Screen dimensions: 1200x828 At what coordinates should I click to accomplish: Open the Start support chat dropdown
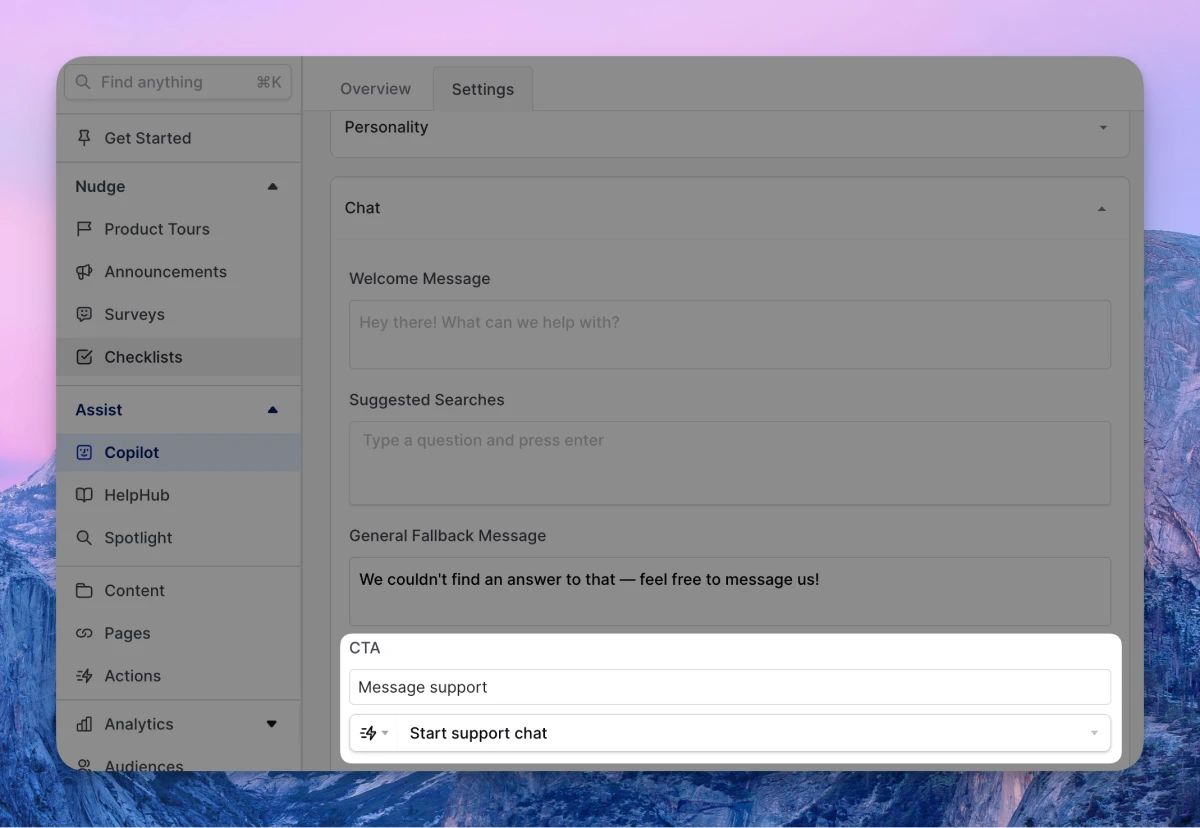(752, 733)
